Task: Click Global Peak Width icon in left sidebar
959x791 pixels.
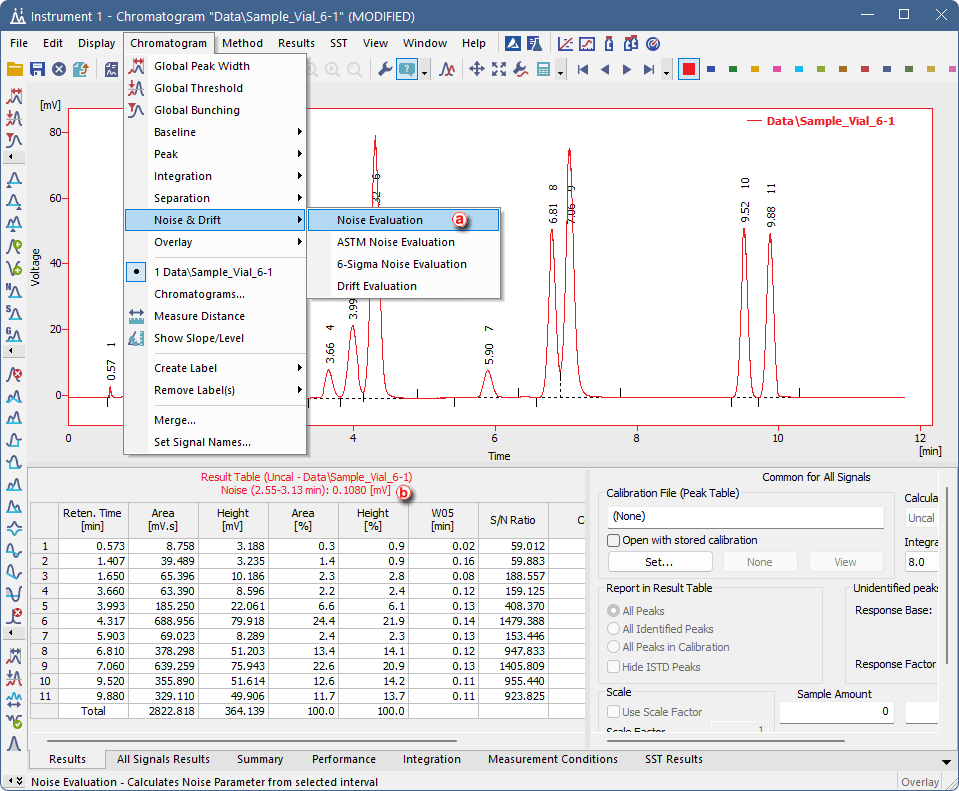Action: click(x=14, y=96)
